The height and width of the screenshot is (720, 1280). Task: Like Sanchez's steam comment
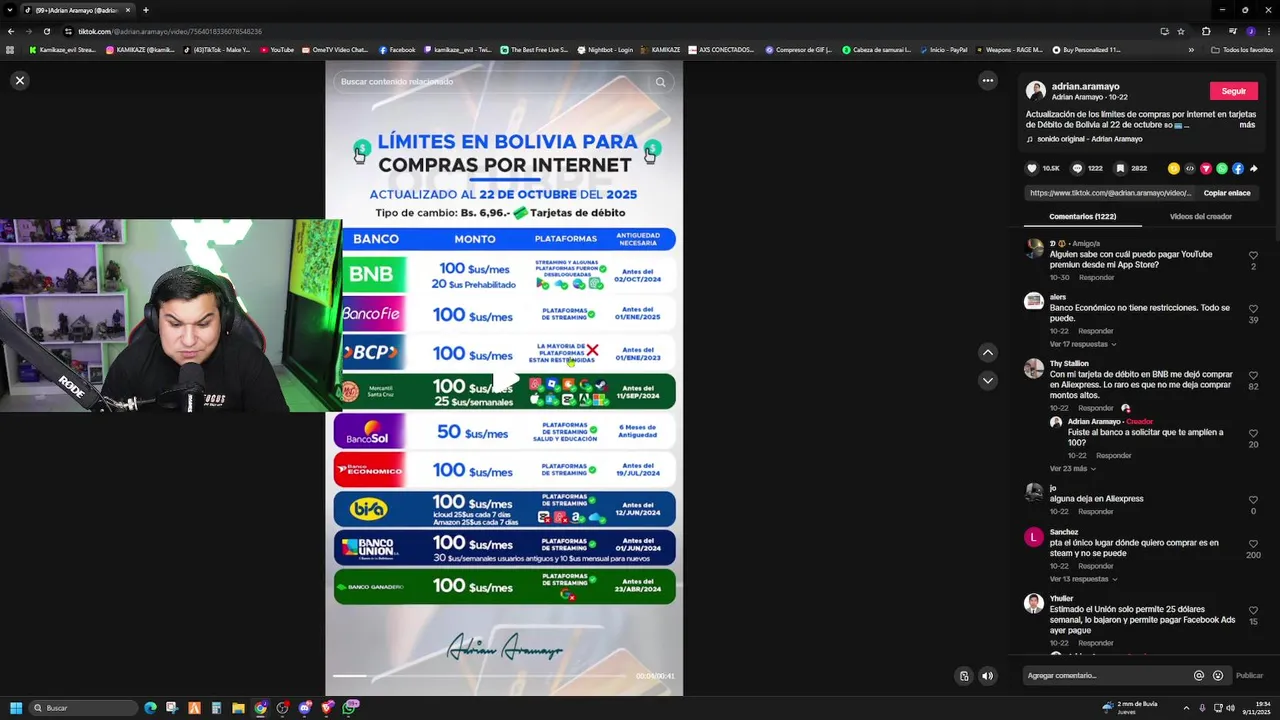click(1253, 544)
